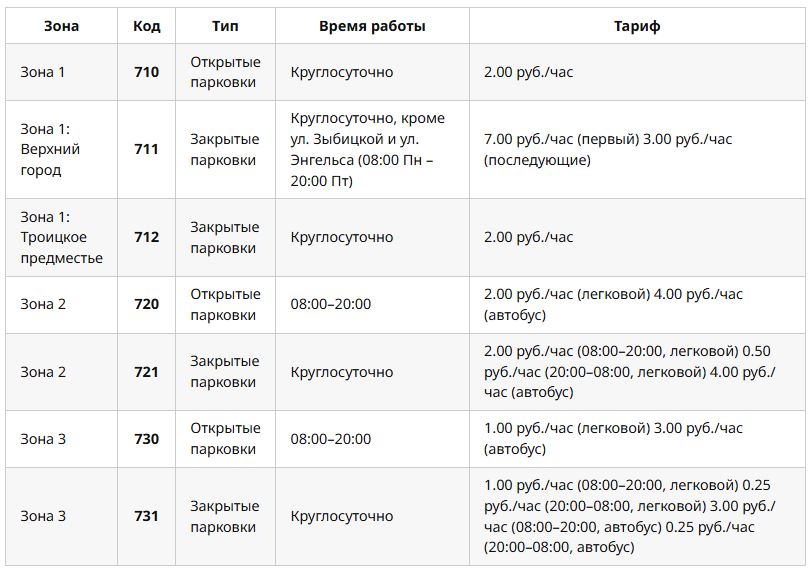
Task: Click the tariff cell for code 721
Action: click(629, 372)
